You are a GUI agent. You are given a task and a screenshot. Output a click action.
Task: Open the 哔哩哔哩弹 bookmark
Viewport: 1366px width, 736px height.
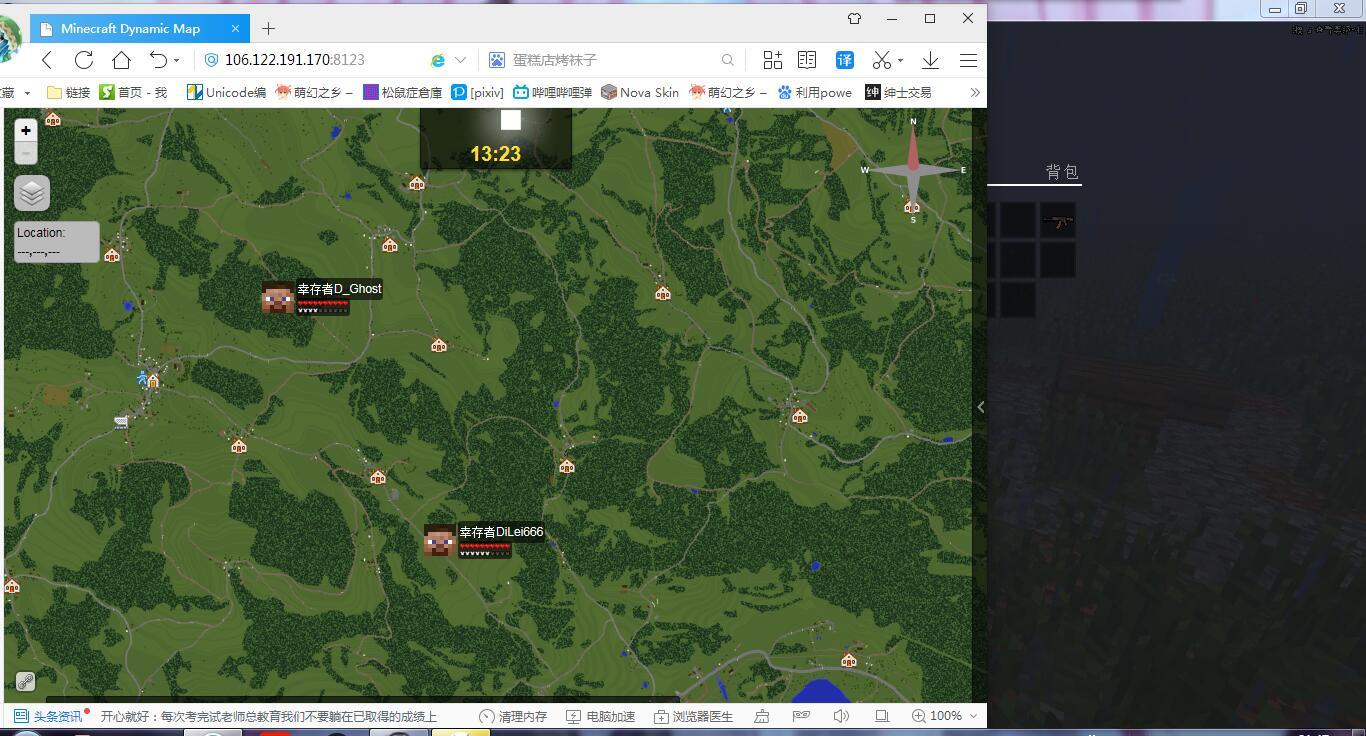(x=552, y=92)
